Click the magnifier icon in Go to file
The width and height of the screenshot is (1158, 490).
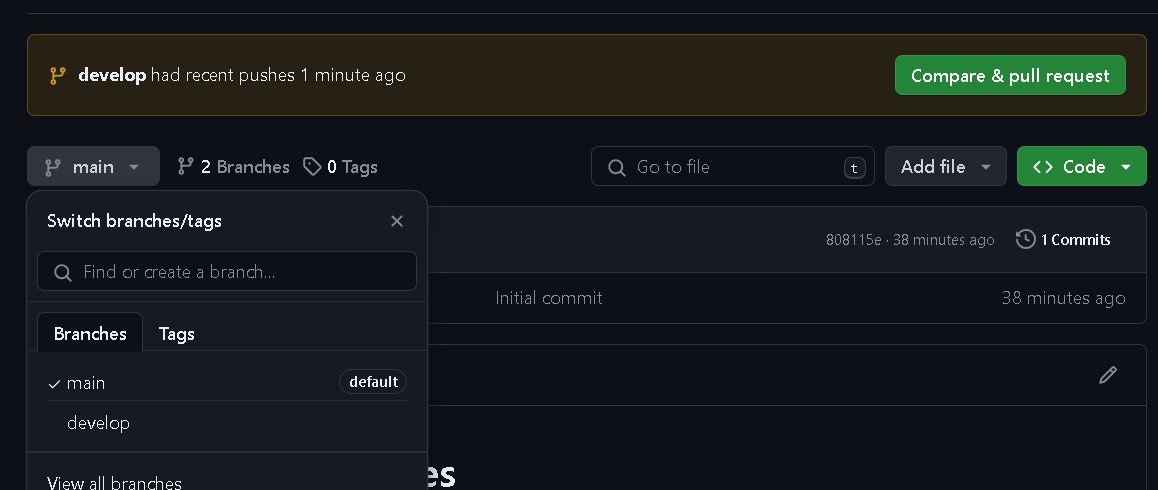pyautogui.click(x=617, y=167)
